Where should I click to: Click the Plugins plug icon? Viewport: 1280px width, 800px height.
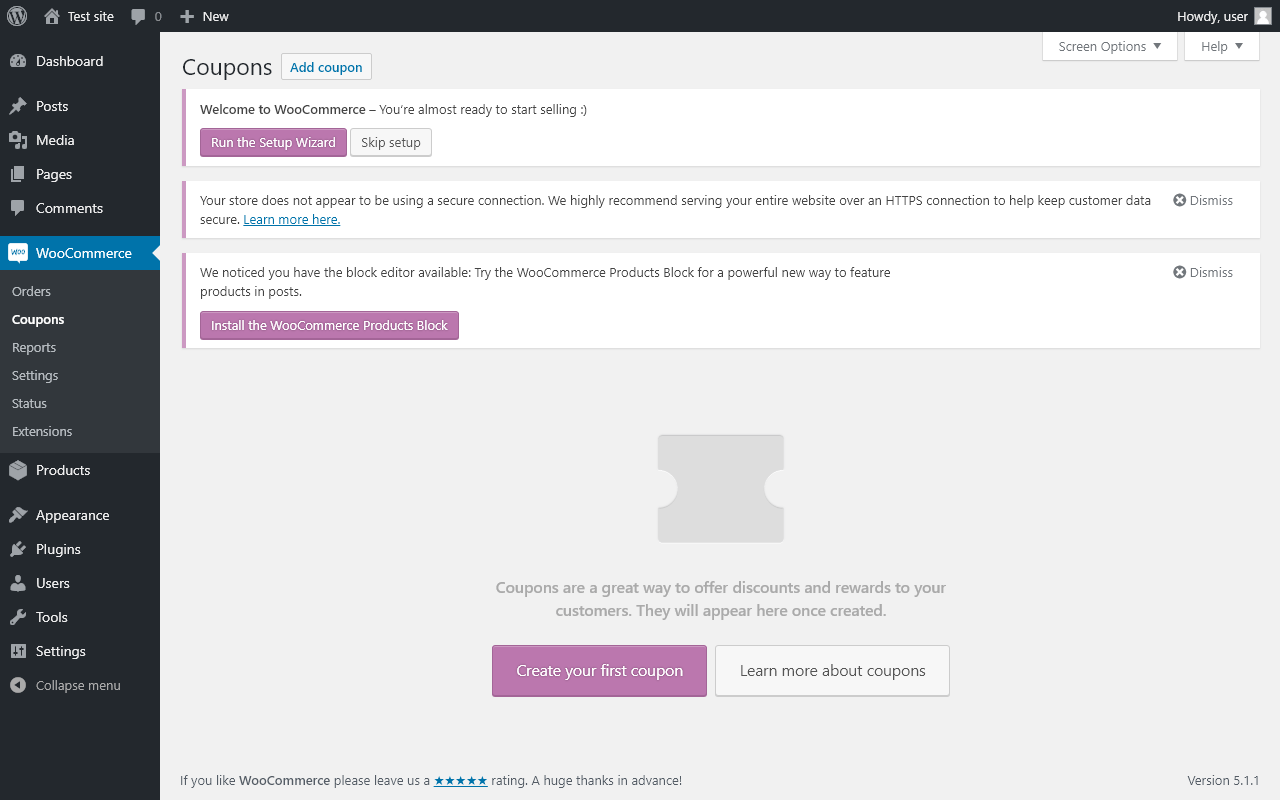click(18, 549)
